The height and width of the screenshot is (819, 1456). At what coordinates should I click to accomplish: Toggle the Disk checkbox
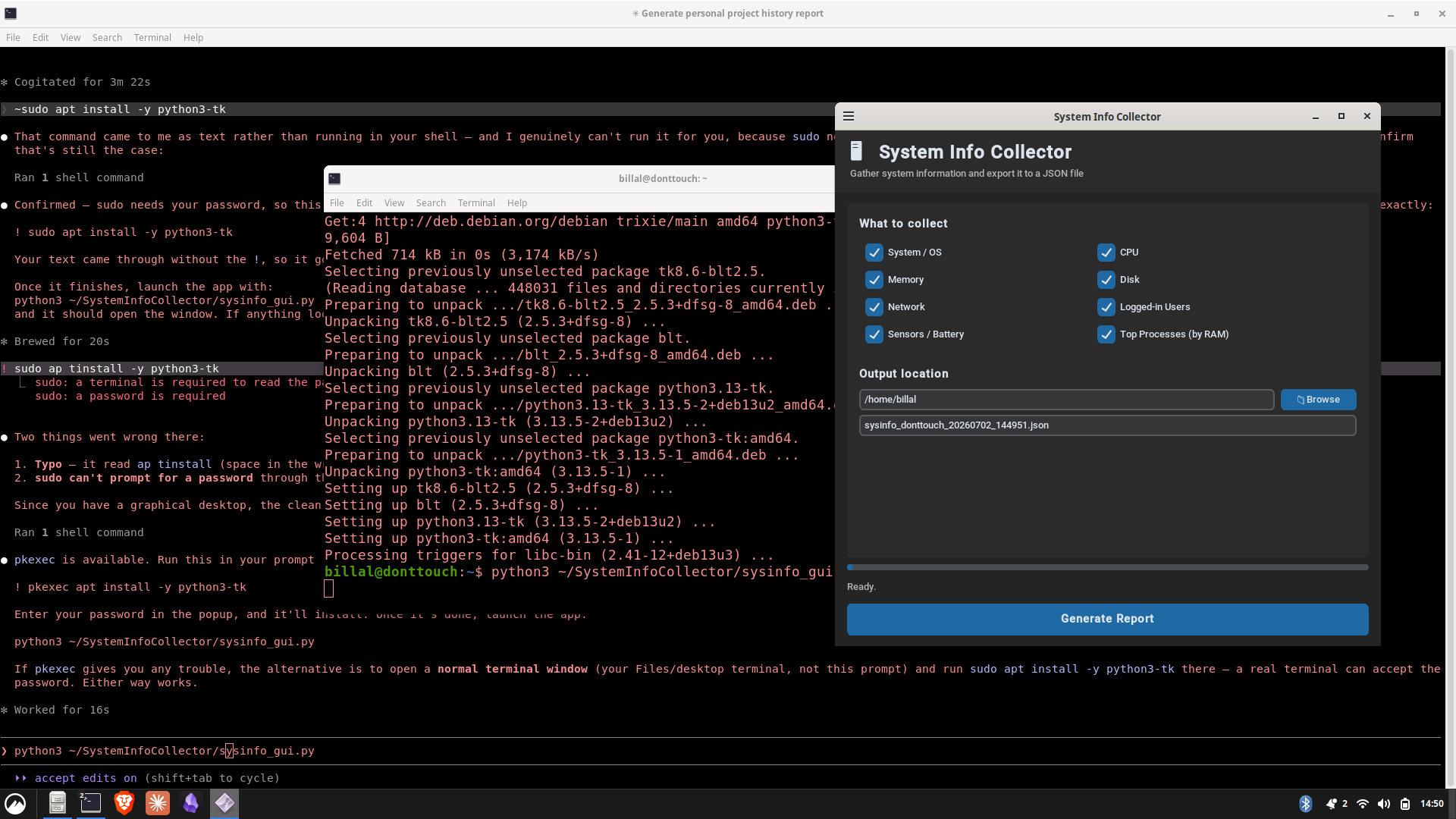1106,280
